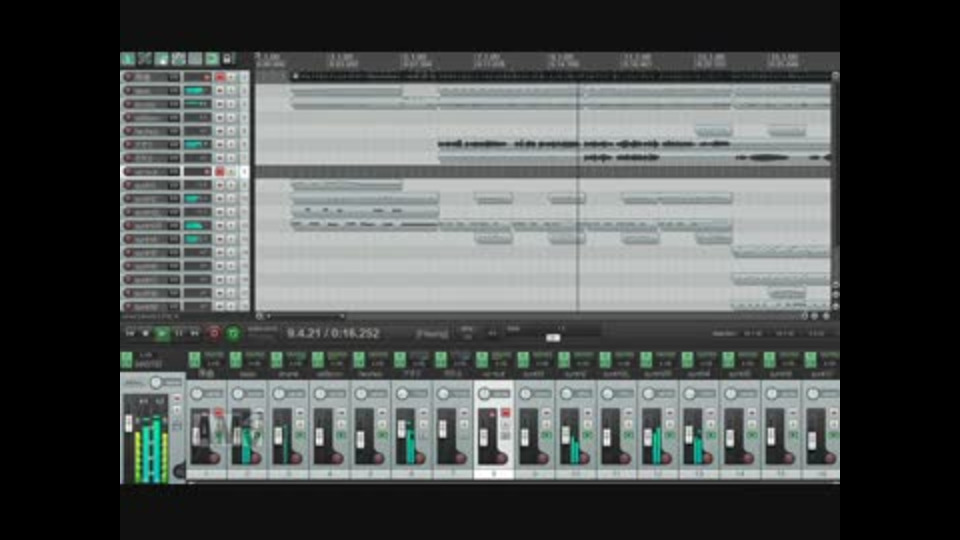
Task: Stop playback in the transport bar
Action: [x=146, y=333]
